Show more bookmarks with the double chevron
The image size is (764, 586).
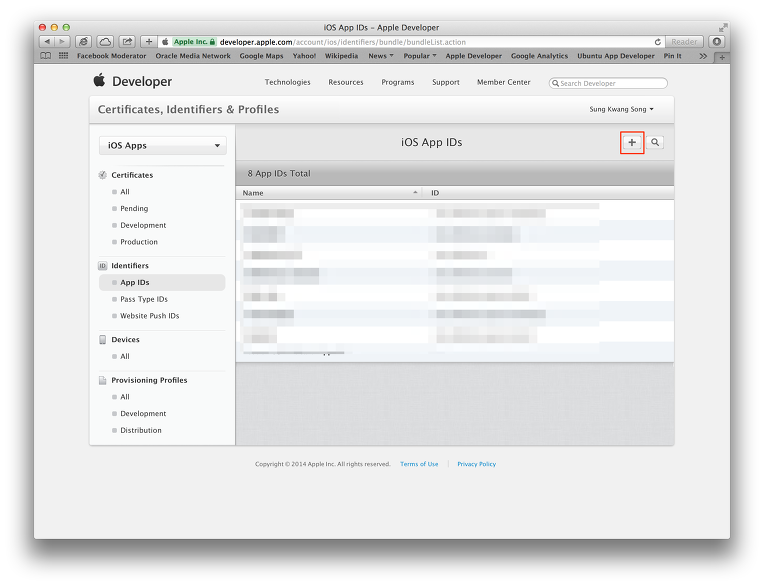[x=703, y=57]
